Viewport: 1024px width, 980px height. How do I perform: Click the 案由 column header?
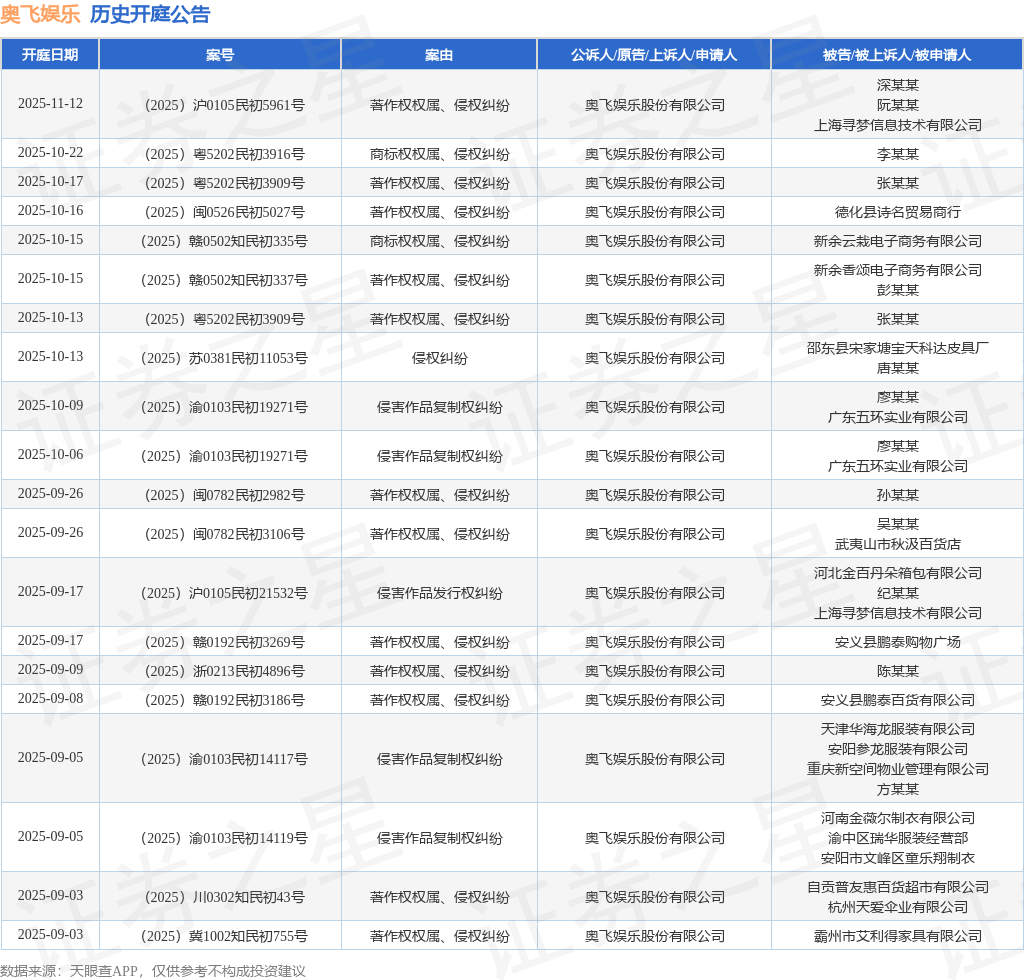[439, 55]
